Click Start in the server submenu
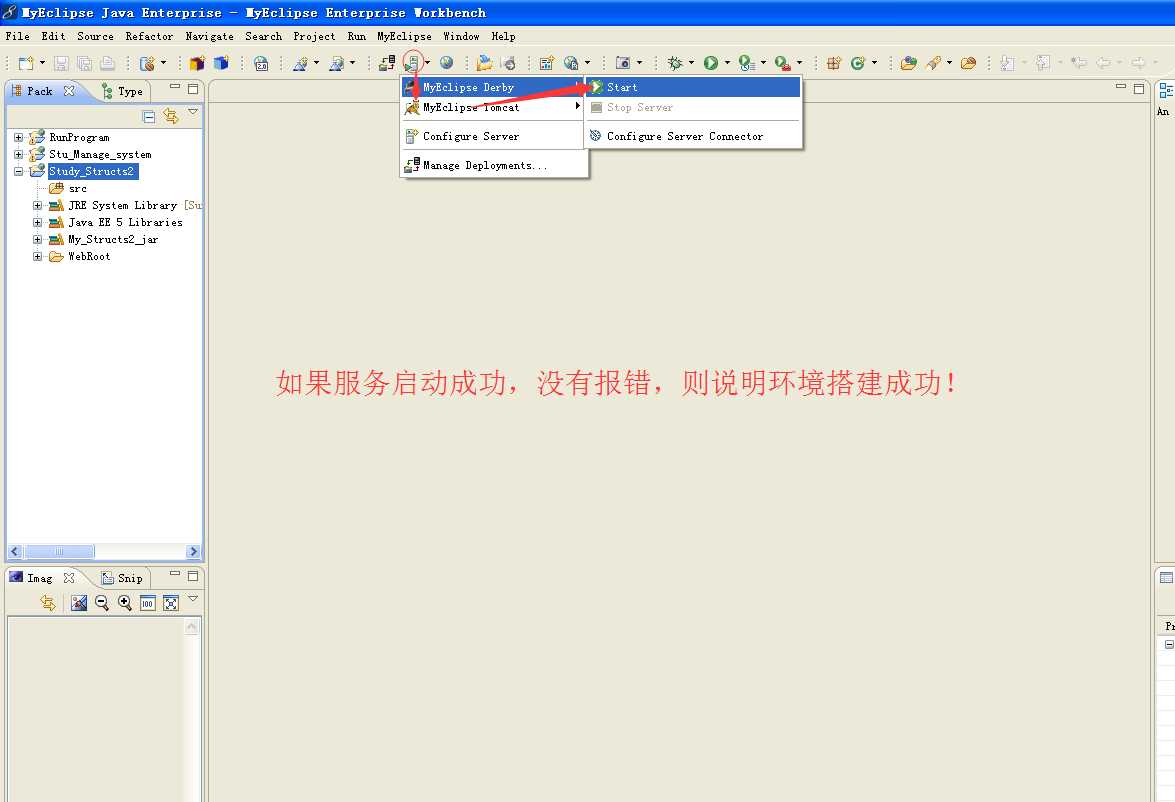Image resolution: width=1175 pixels, height=802 pixels. 693,87
